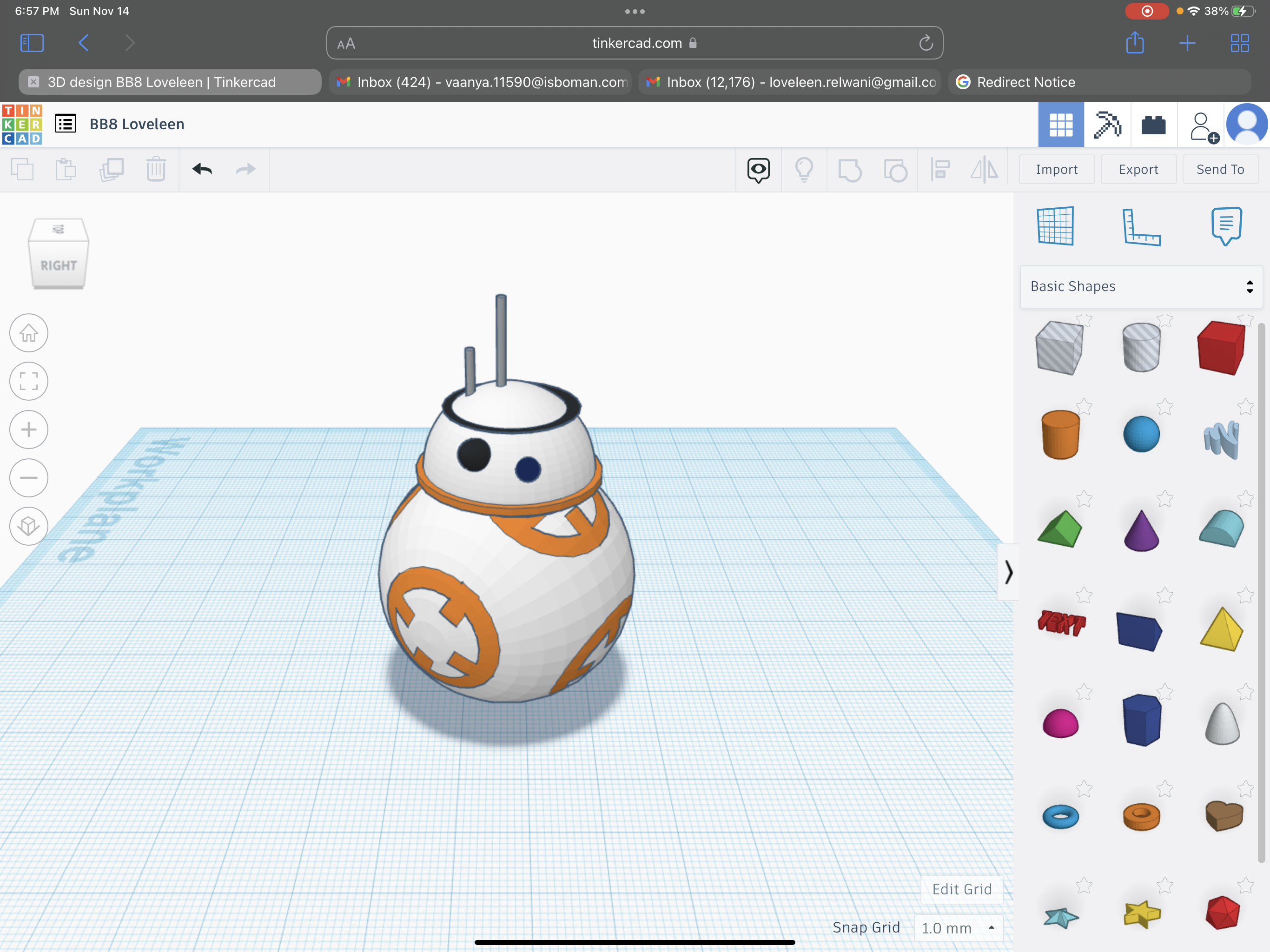Click the Safari share icon
Image resolution: width=1270 pixels, height=952 pixels.
[1135, 42]
